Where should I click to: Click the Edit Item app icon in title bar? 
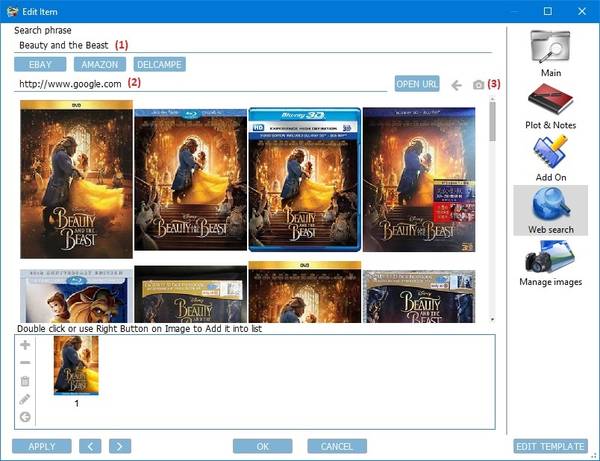tap(12, 11)
